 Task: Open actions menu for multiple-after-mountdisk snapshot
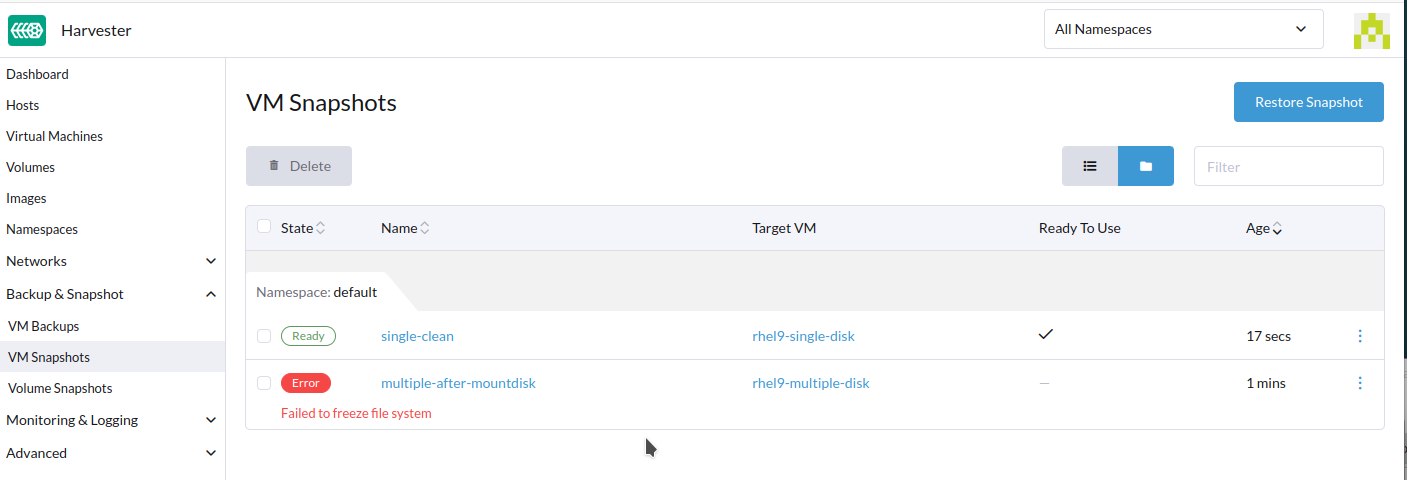[x=1360, y=383]
